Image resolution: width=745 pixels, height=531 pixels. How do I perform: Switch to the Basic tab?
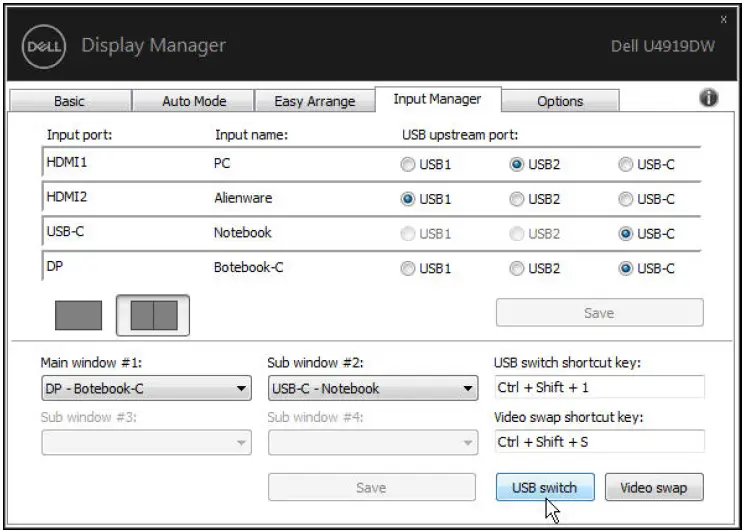69,101
